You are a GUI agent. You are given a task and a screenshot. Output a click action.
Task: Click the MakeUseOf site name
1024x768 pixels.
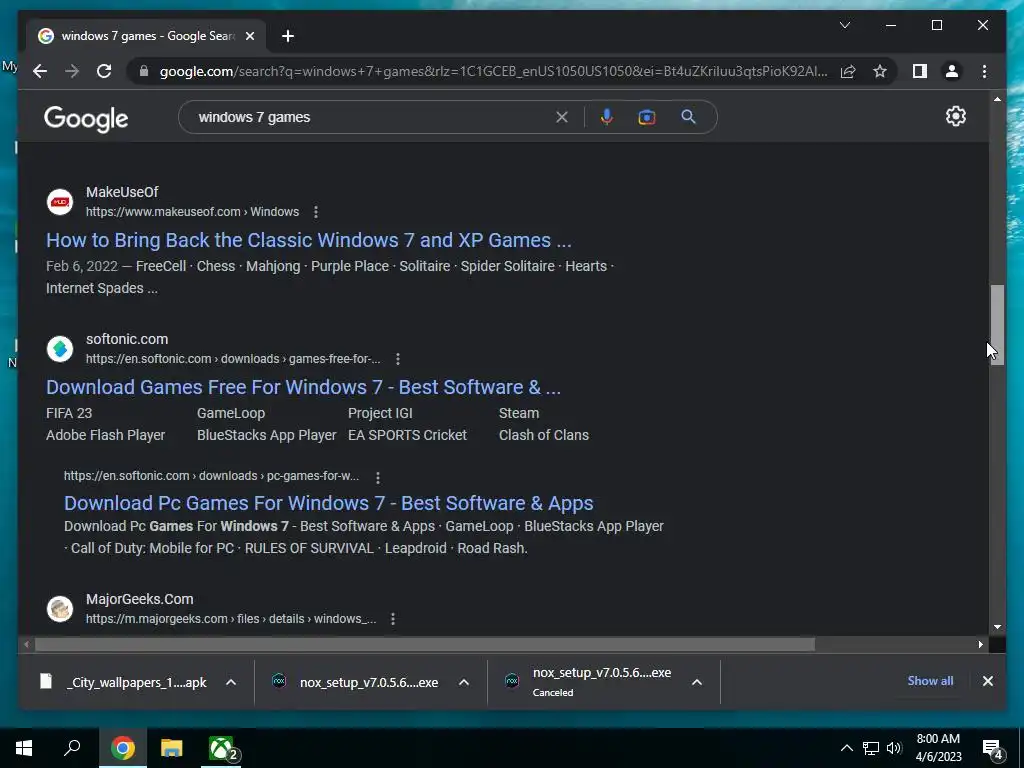pos(122,193)
